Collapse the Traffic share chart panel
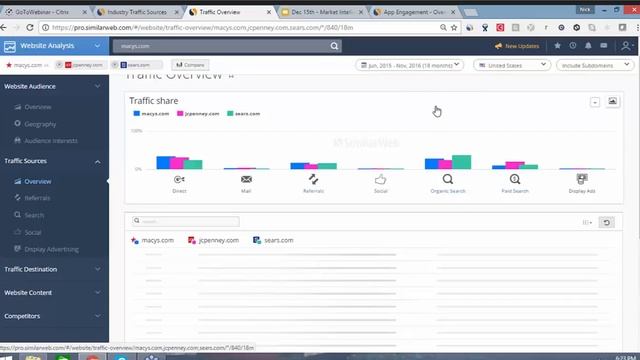This screenshot has width=640, height=360. 595,102
